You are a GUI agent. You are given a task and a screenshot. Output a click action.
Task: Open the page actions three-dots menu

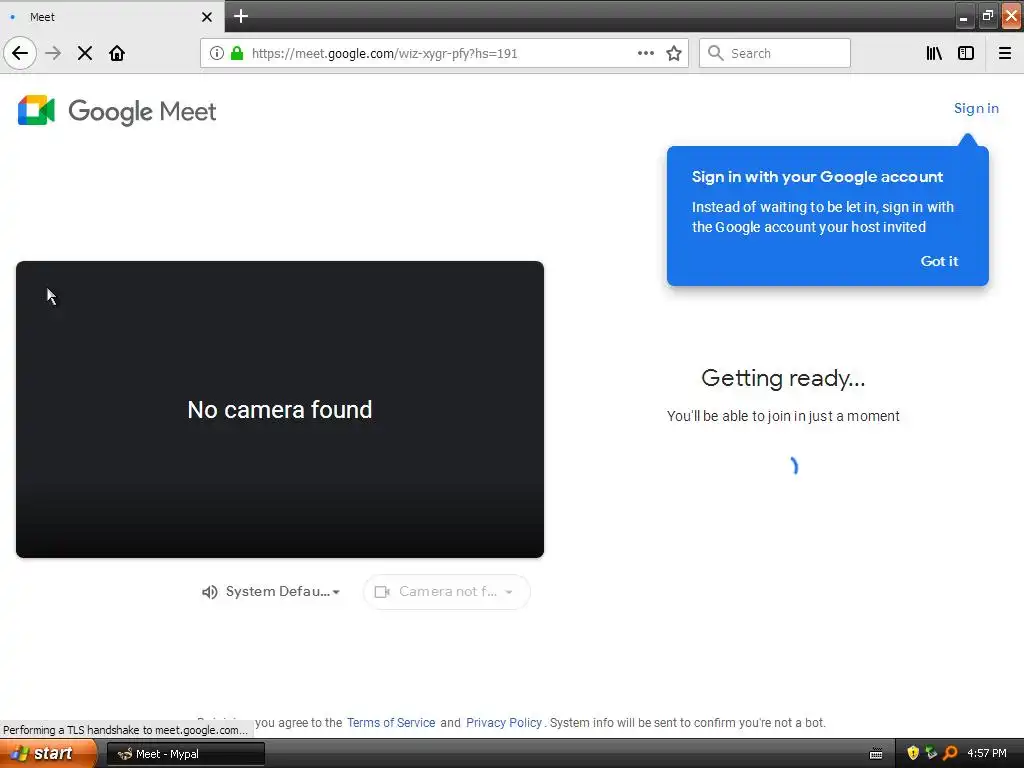(x=645, y=53)
